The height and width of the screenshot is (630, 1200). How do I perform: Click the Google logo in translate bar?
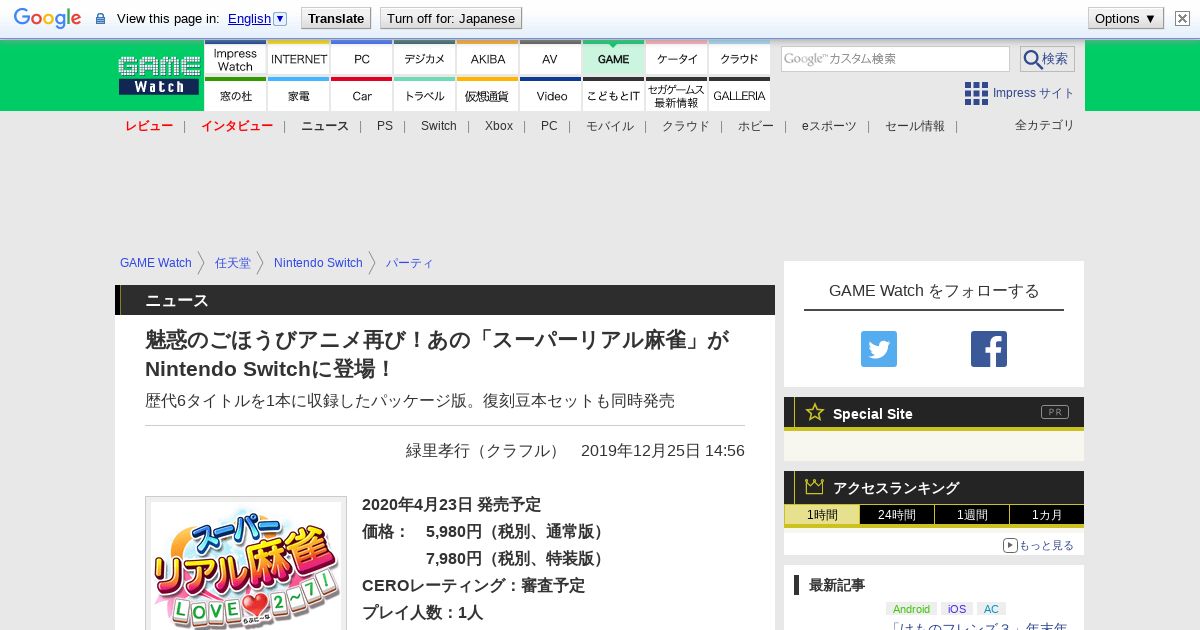[47, 18]
